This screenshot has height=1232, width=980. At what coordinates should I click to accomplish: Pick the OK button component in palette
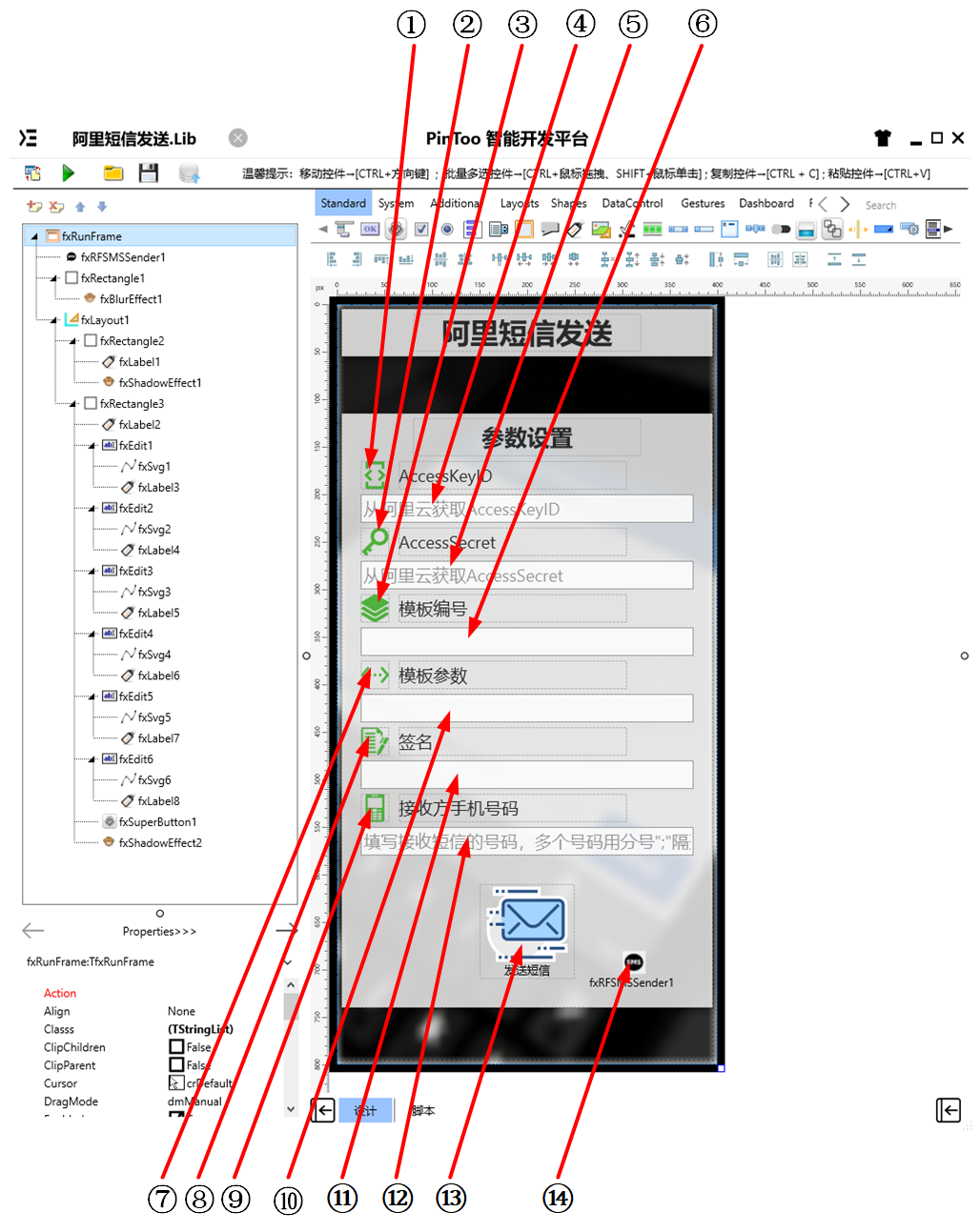coord(370,229)
